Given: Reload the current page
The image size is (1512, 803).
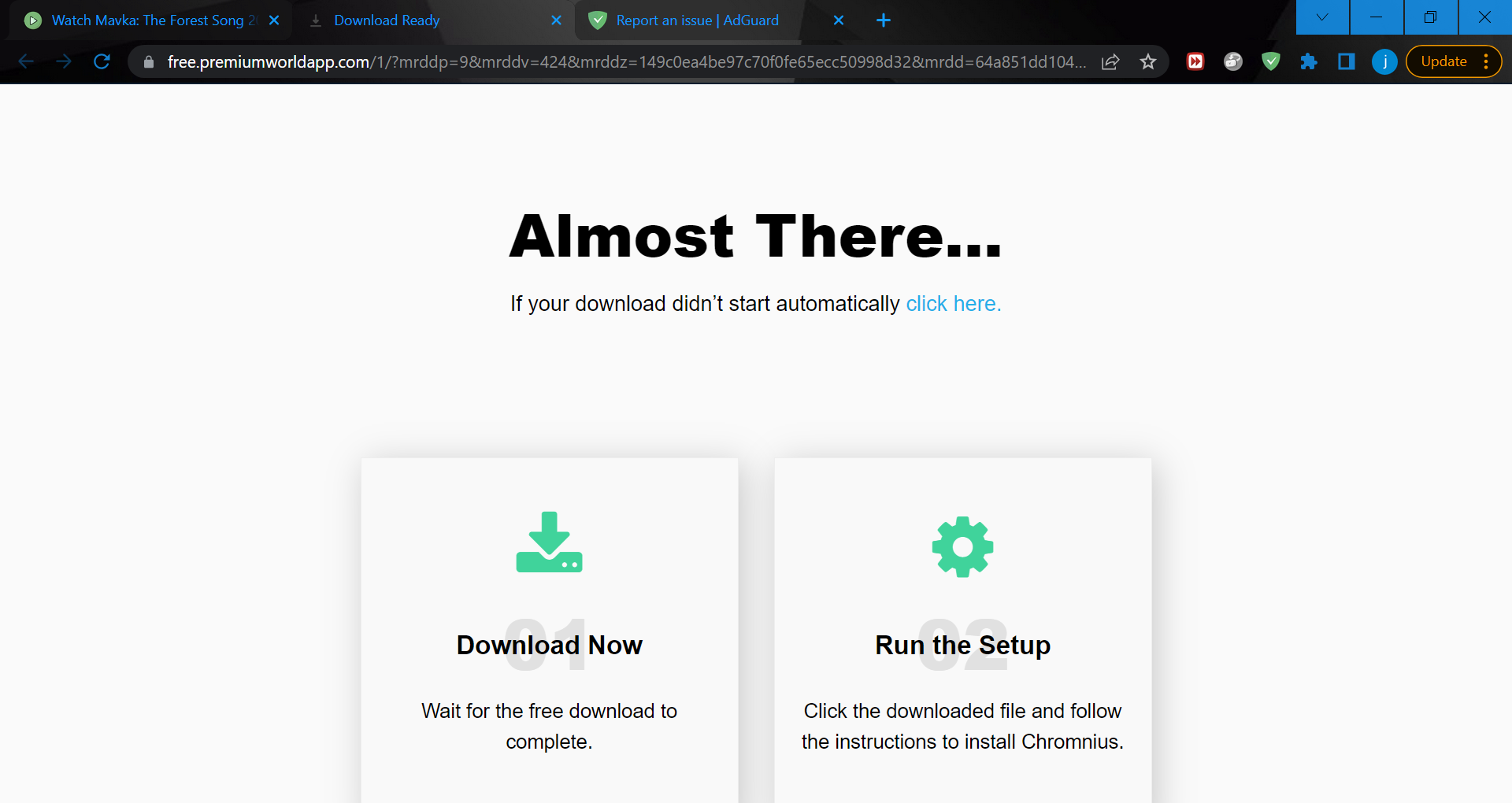Looking at the screenshot, I should tap(102, 61).
